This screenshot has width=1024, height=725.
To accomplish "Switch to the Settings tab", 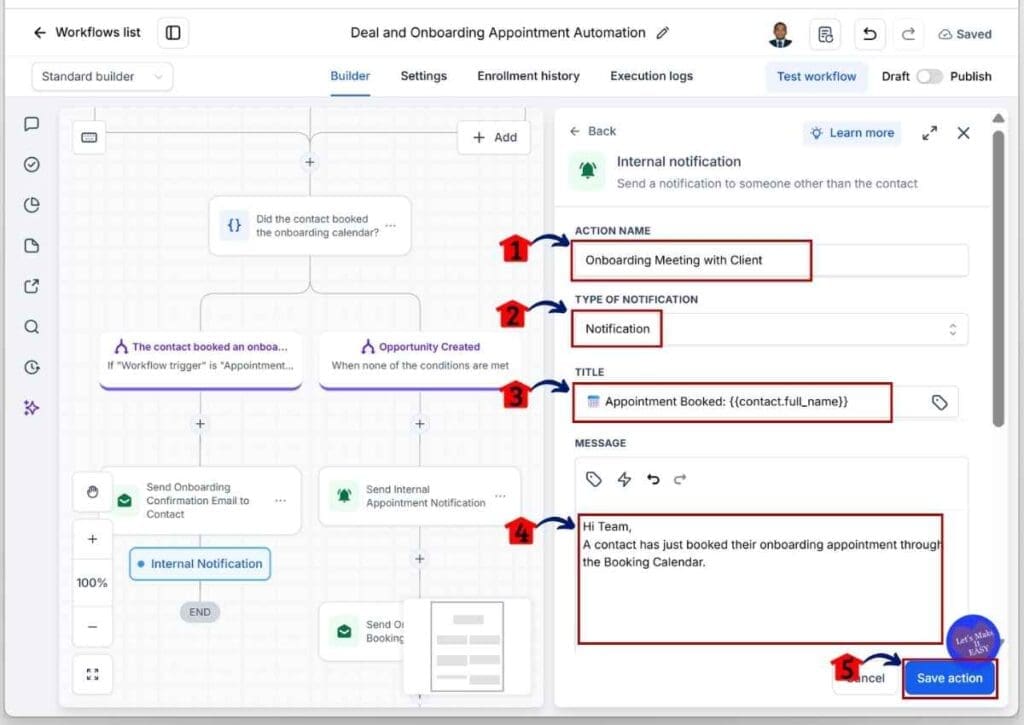I will pyautogui.click(x=424, y=76).
